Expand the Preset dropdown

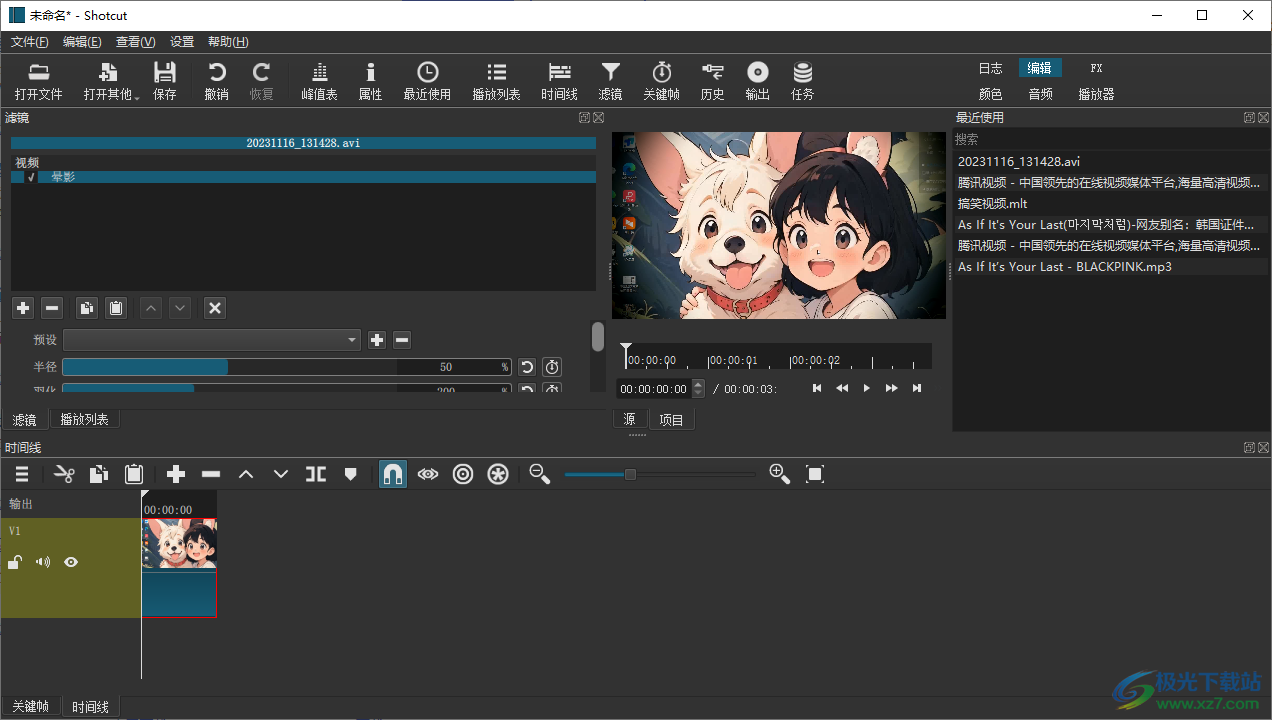click(212, 340)
